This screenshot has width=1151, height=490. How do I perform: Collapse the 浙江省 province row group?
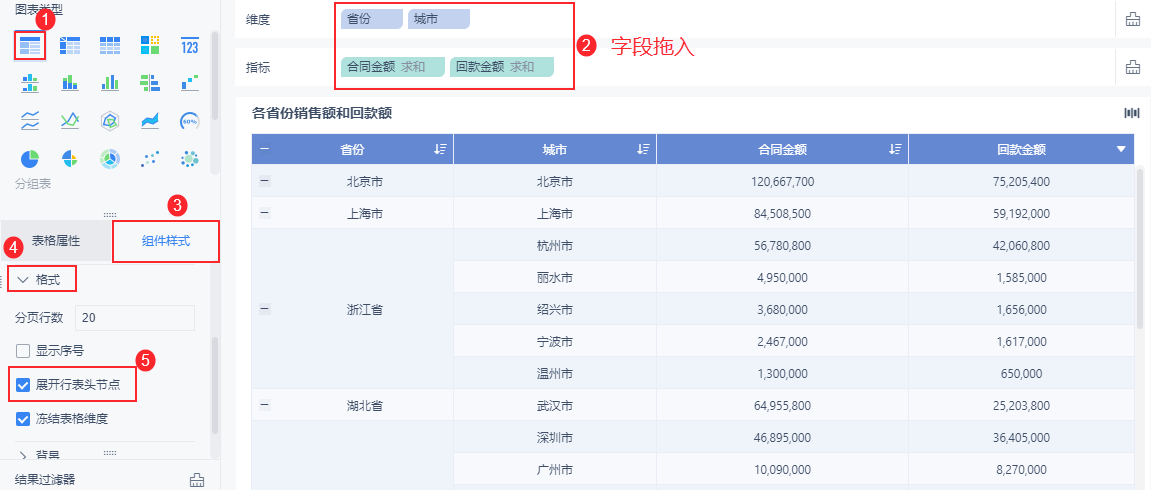click(265, 310)
